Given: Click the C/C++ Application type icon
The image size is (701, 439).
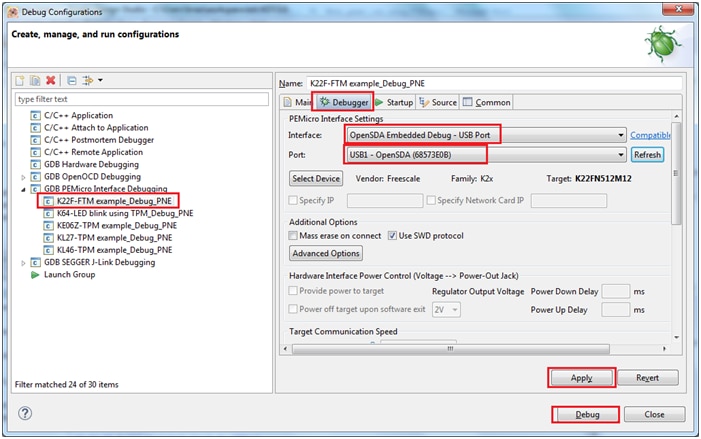Looking at the screenshot, I should coord(35,115).
